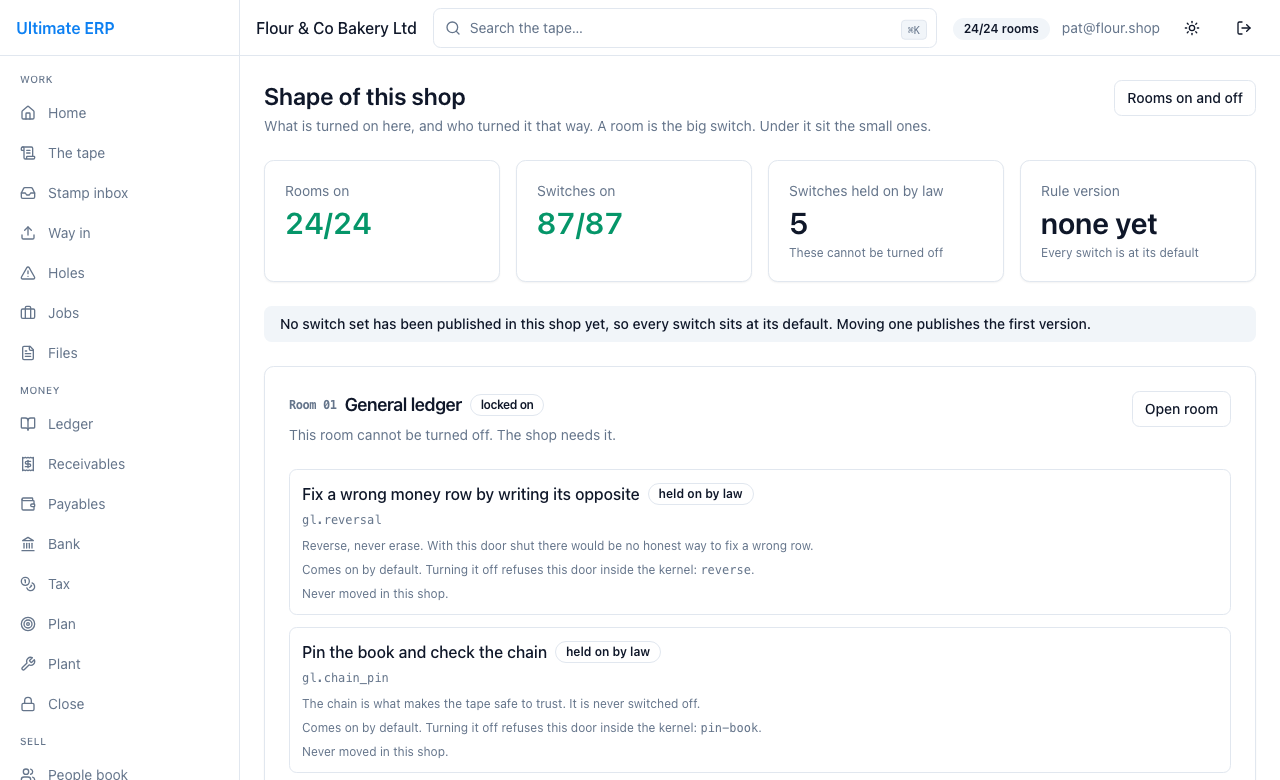The height and width of the screenshot is (780, 1280).
Task: Click the sign-out arrow icon
Action: (1244, 28)
